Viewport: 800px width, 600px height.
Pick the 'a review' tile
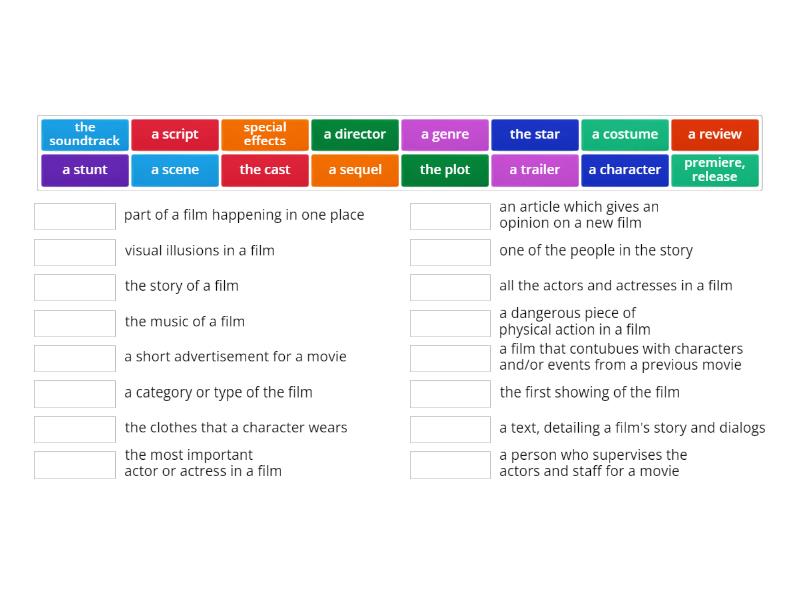(x=715, y=134)
